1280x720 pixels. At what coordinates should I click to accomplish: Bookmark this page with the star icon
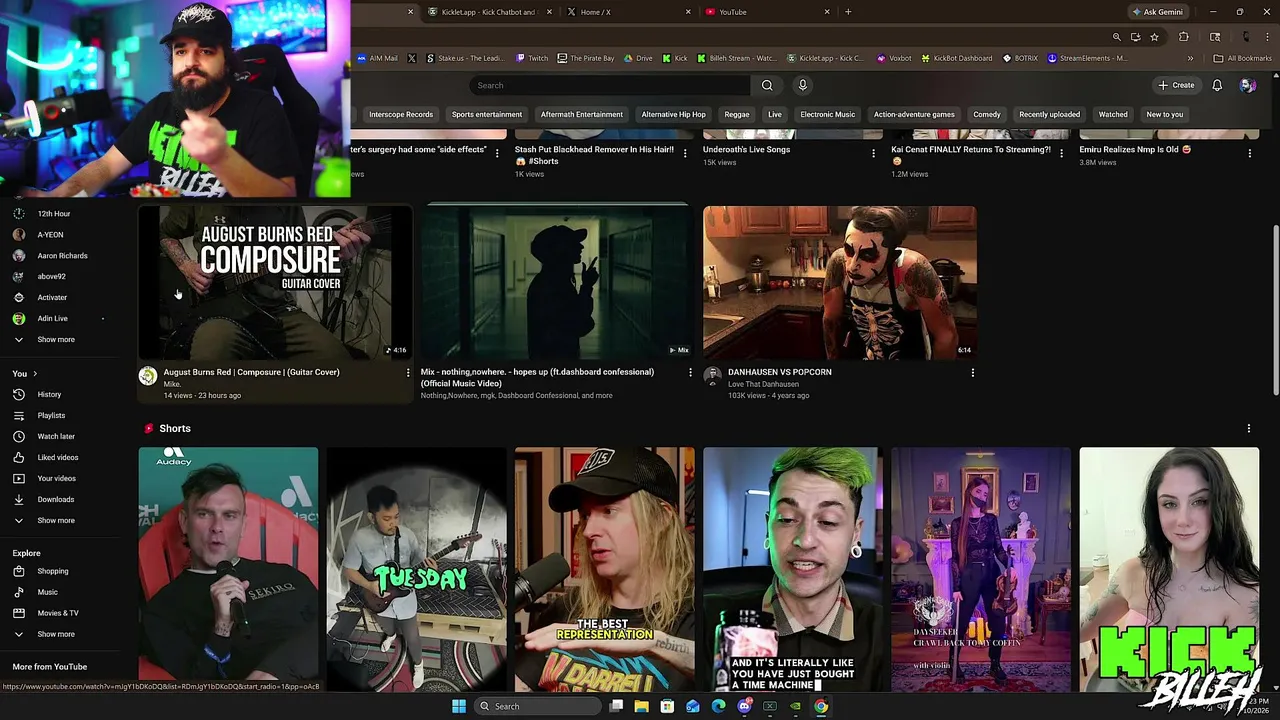tap(1154, 37)
